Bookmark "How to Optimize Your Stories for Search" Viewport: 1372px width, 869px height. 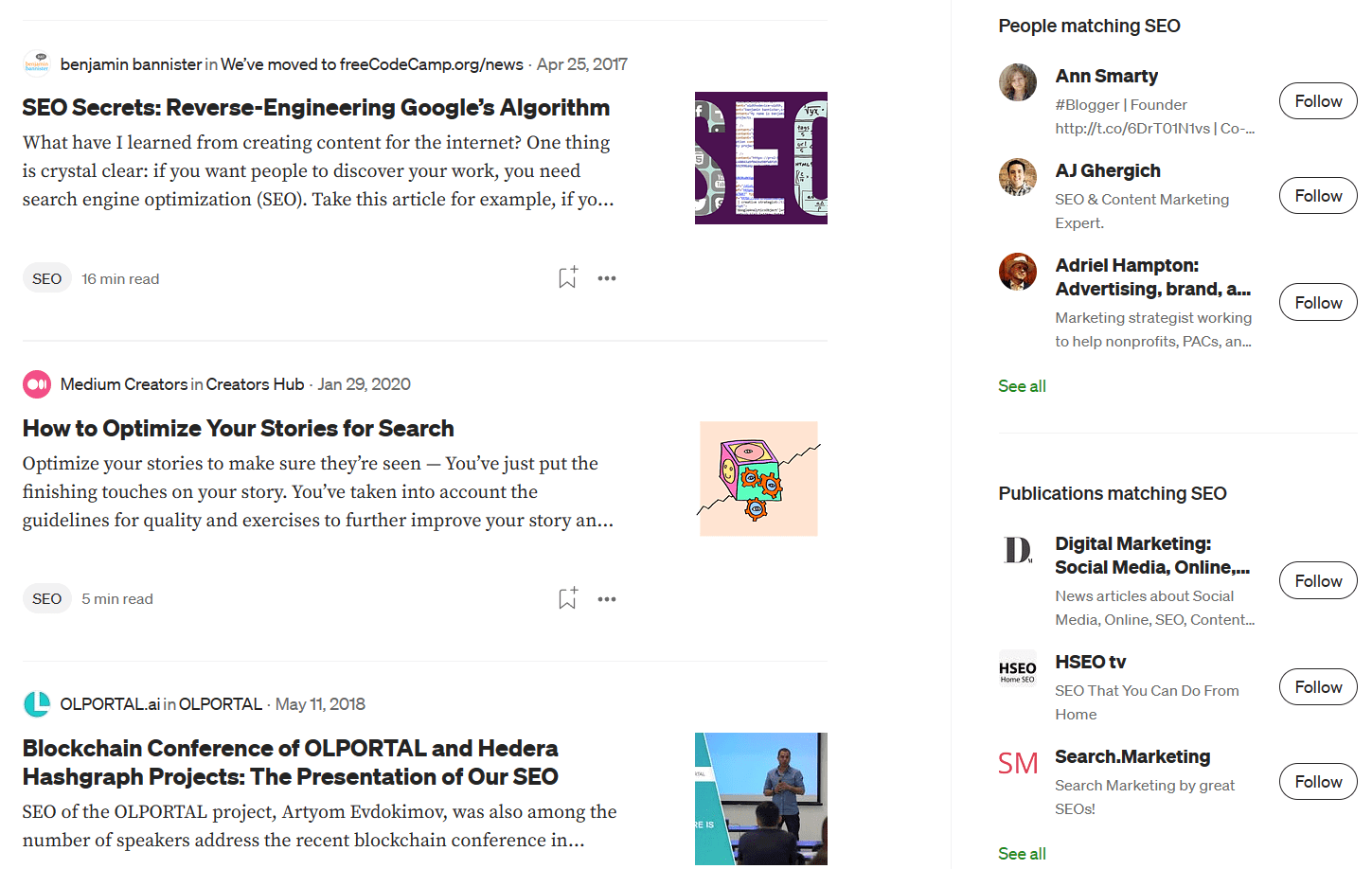click(567, 598)
